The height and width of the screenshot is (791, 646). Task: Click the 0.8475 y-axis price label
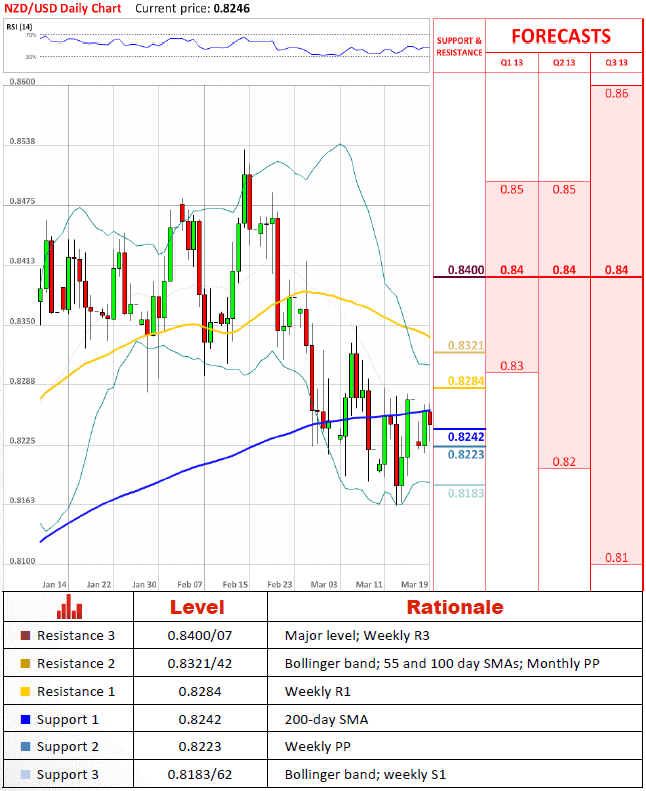click(23, 201)
